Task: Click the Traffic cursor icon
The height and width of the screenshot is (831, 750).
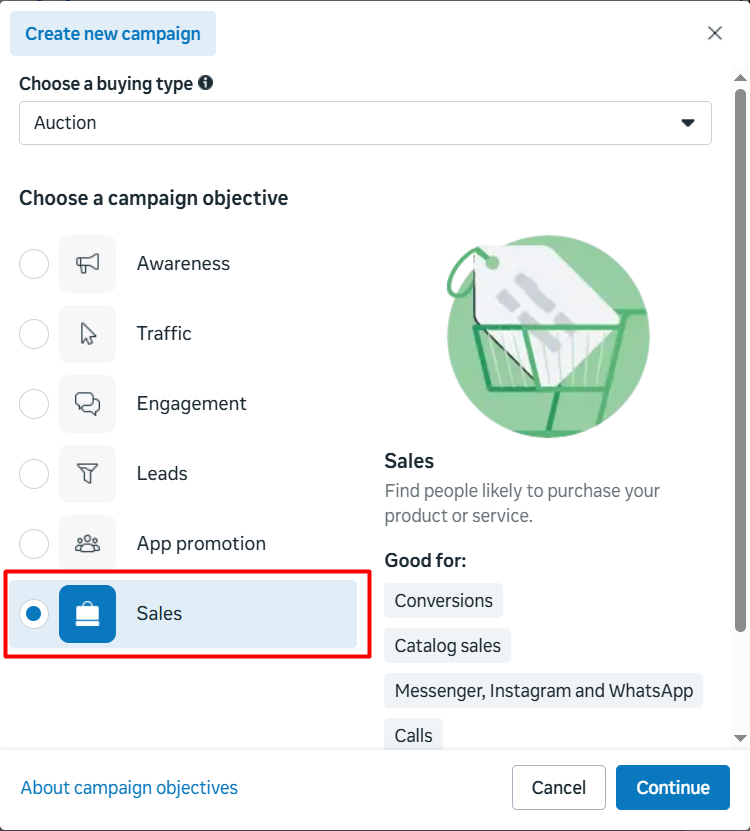Action: [87, 334]
